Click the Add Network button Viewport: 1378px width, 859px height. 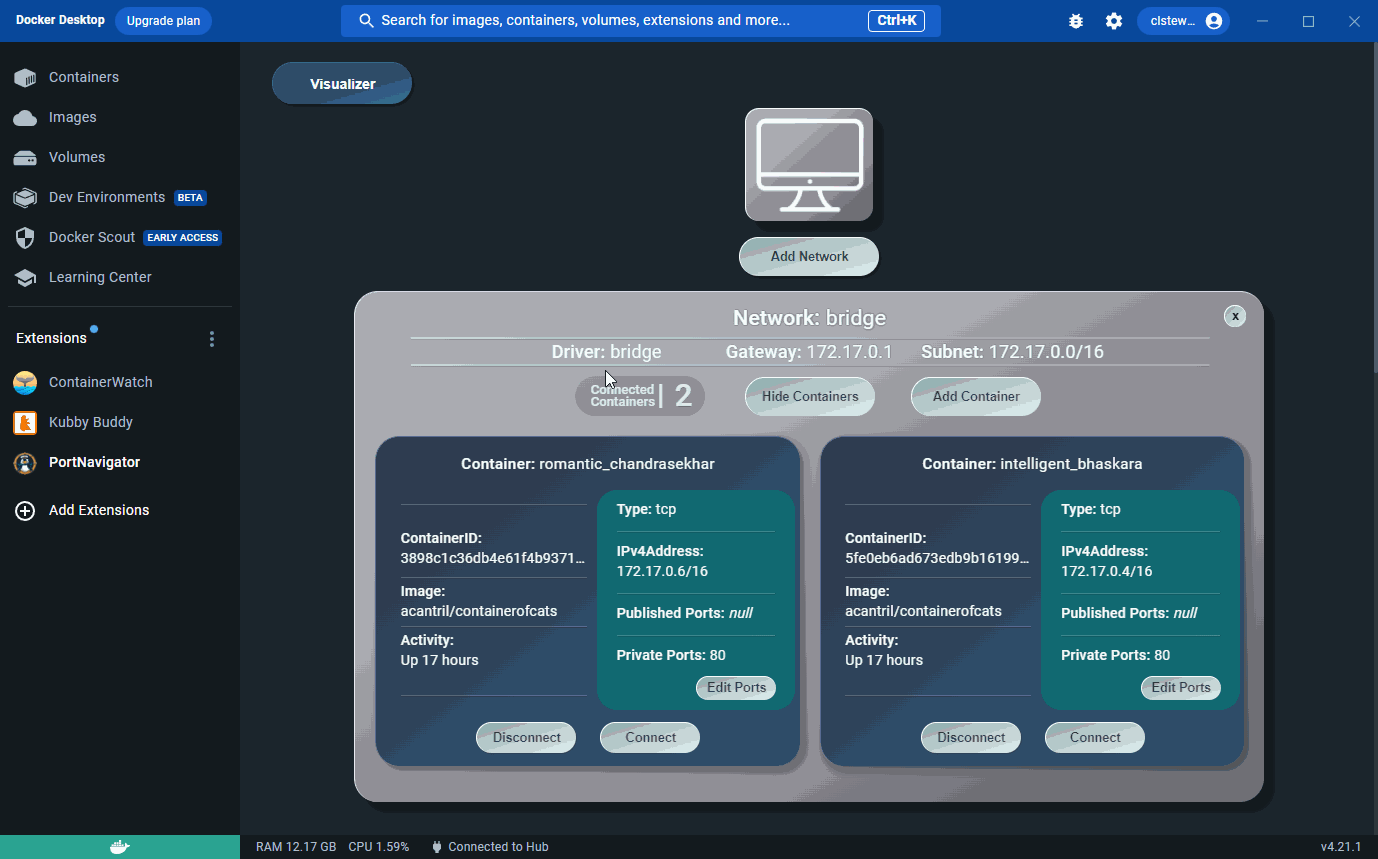pyautogui.click(x=809, y=257)
